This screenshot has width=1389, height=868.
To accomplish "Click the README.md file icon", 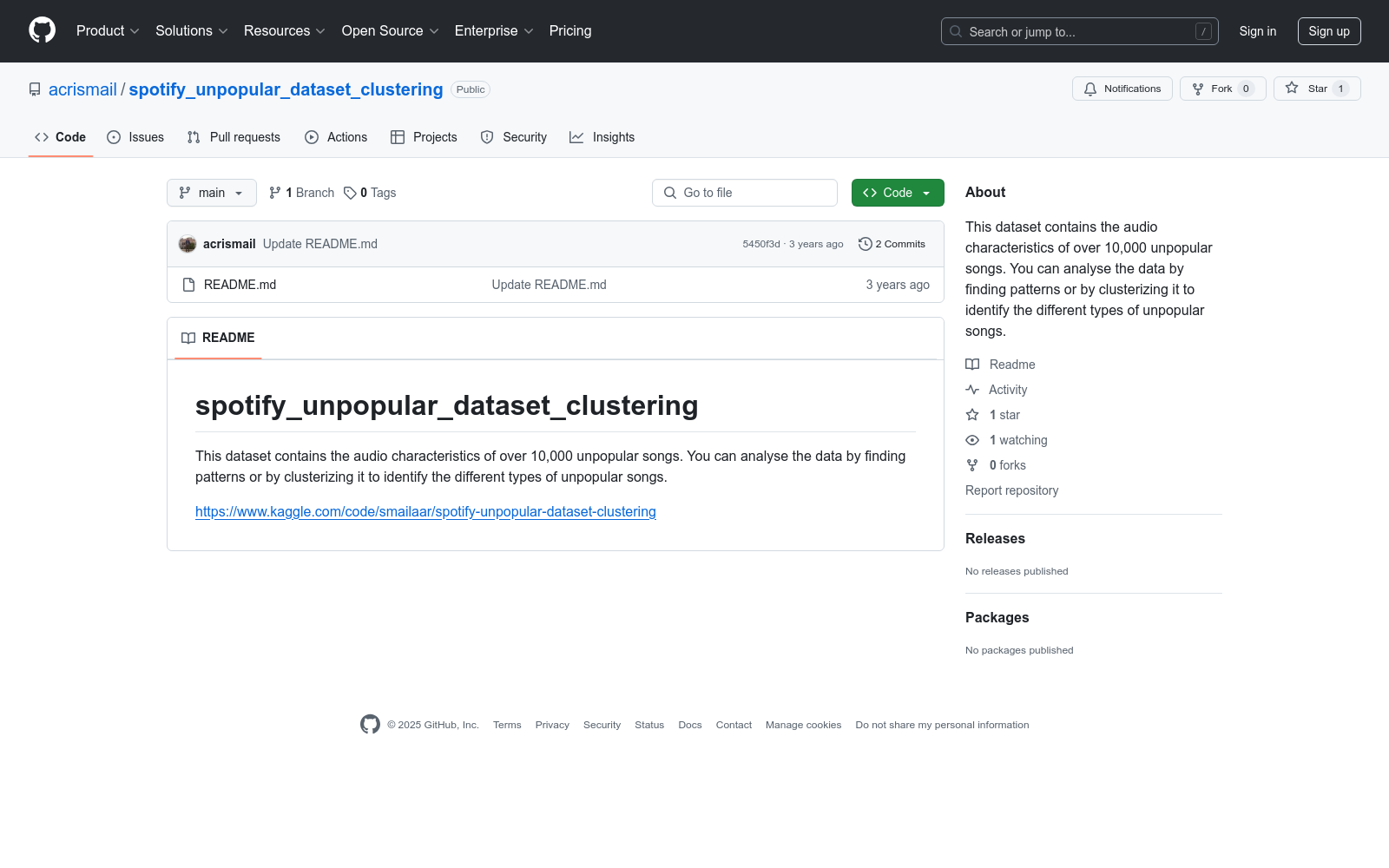I will coord(188,285).
